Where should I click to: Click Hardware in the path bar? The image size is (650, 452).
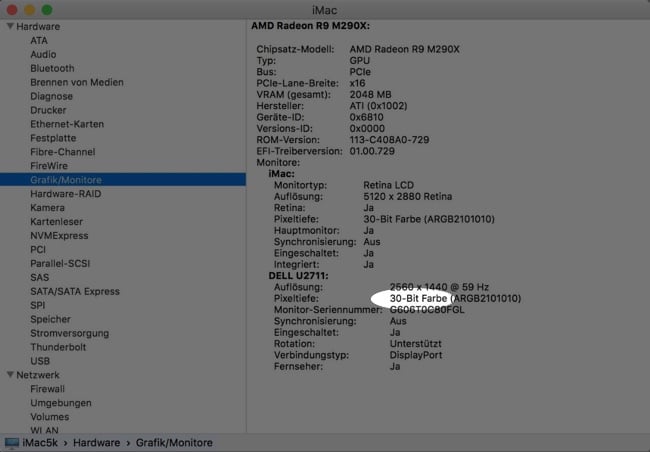click(96, 443)
